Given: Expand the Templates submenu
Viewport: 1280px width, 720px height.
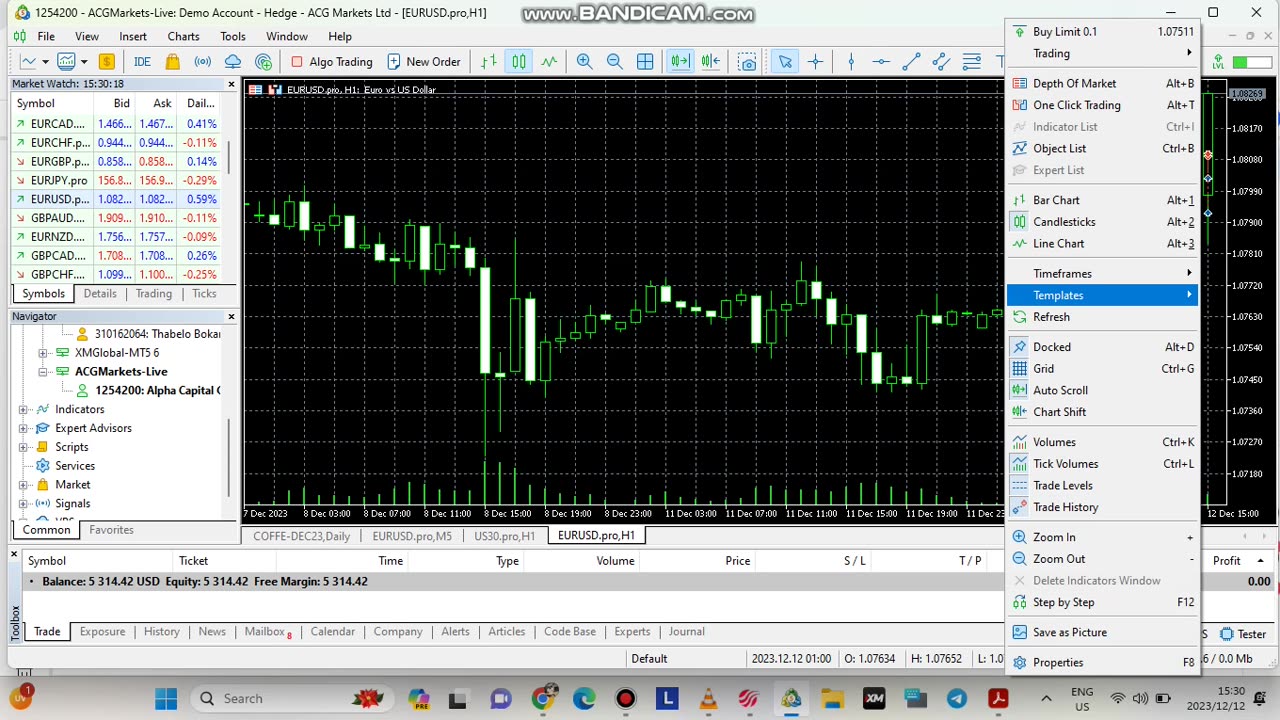Looking at the screenshot, I should (1103, 295).
